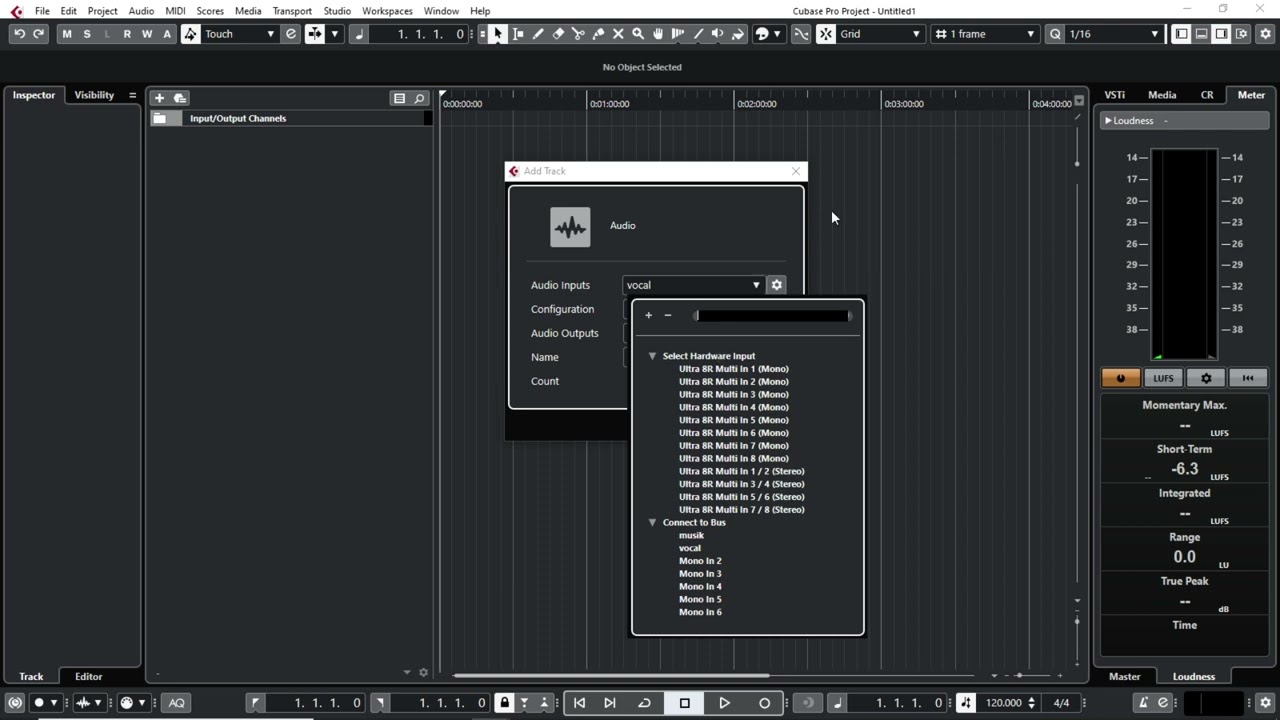Open the Touch automation mode dropdown
Screen dimensions: 1280x720
(x=240, y=34)
